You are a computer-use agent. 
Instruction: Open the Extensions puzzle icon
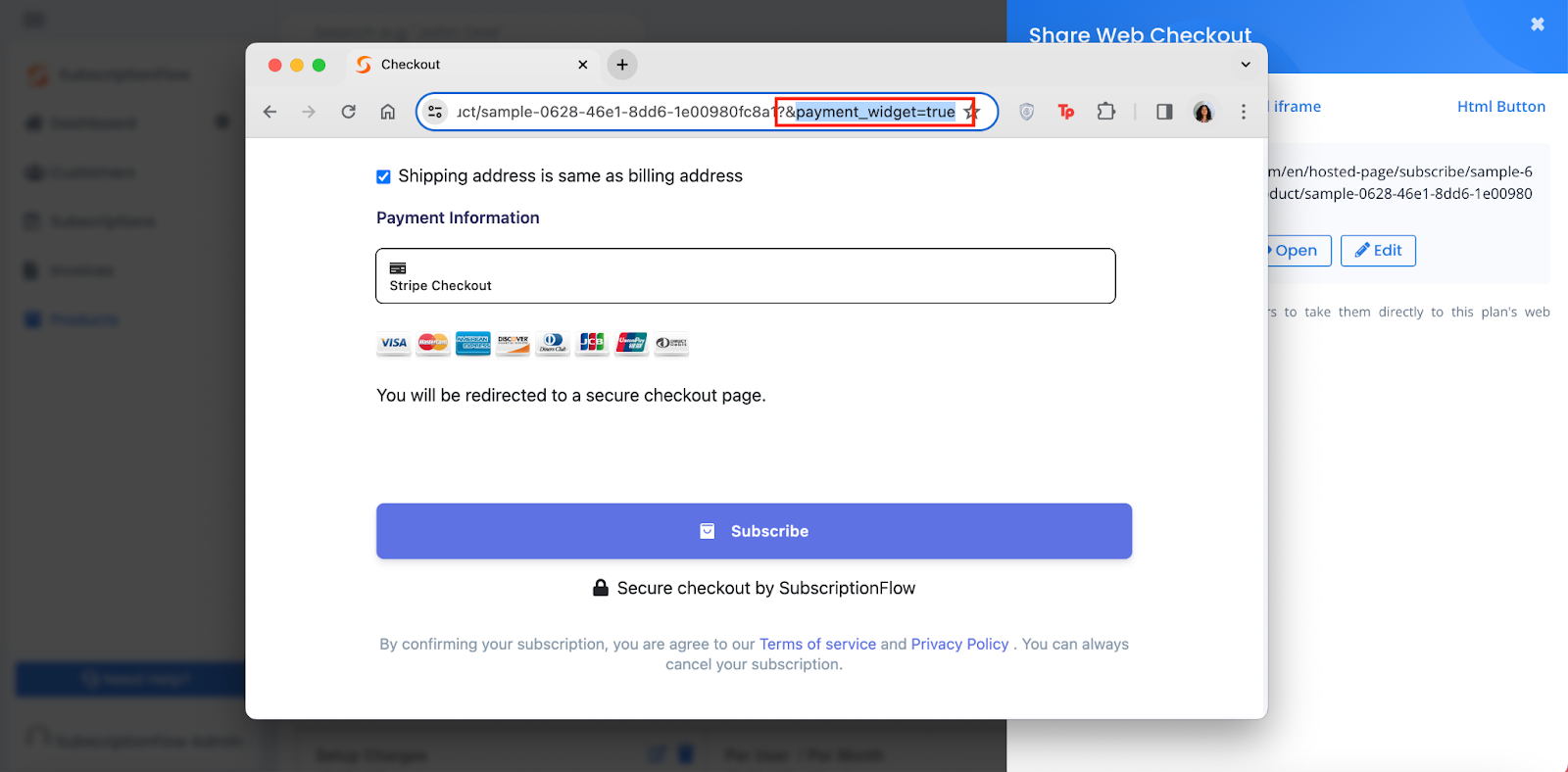1106,112
